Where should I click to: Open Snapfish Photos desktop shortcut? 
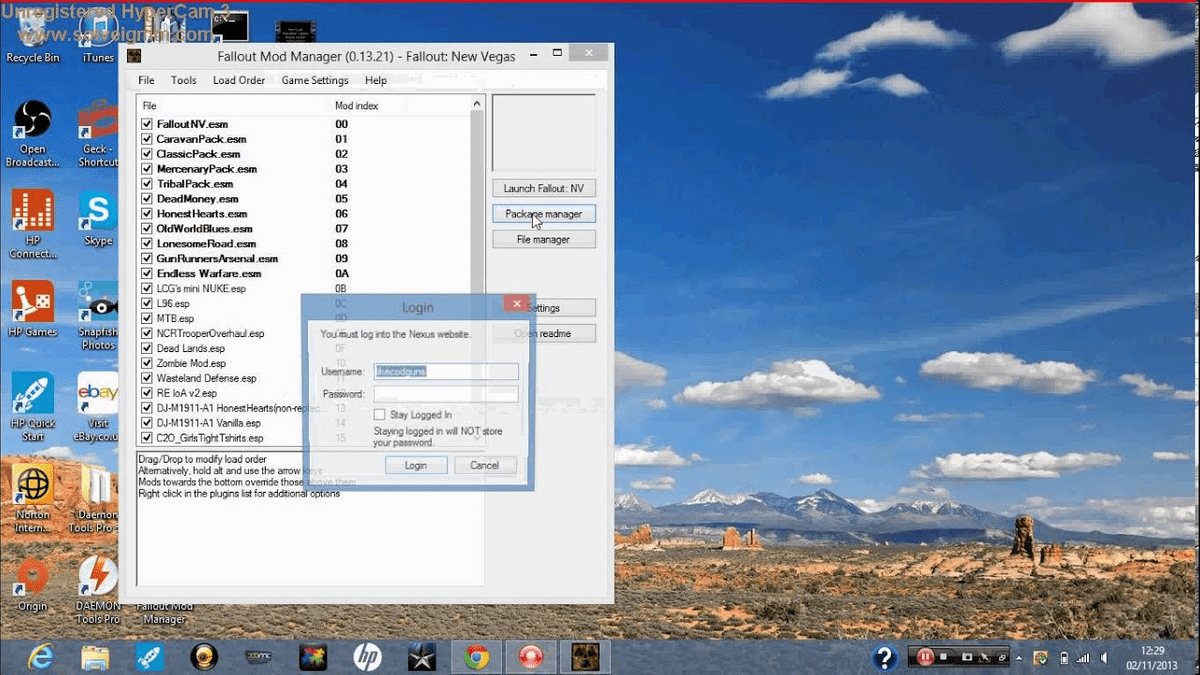point(98,315)
